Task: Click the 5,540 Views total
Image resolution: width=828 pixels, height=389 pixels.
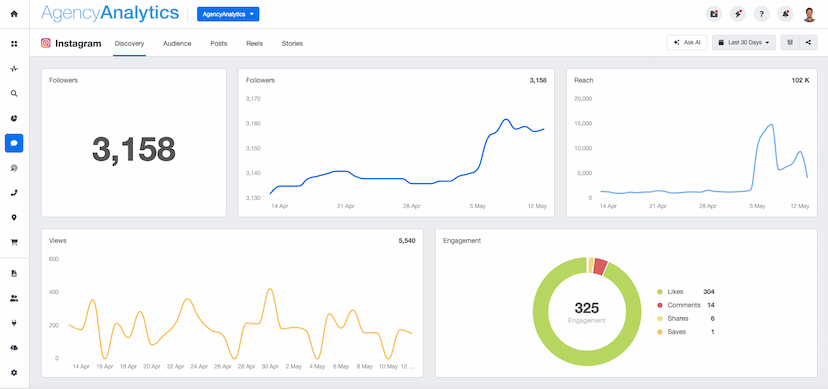Action: (407, 241)
